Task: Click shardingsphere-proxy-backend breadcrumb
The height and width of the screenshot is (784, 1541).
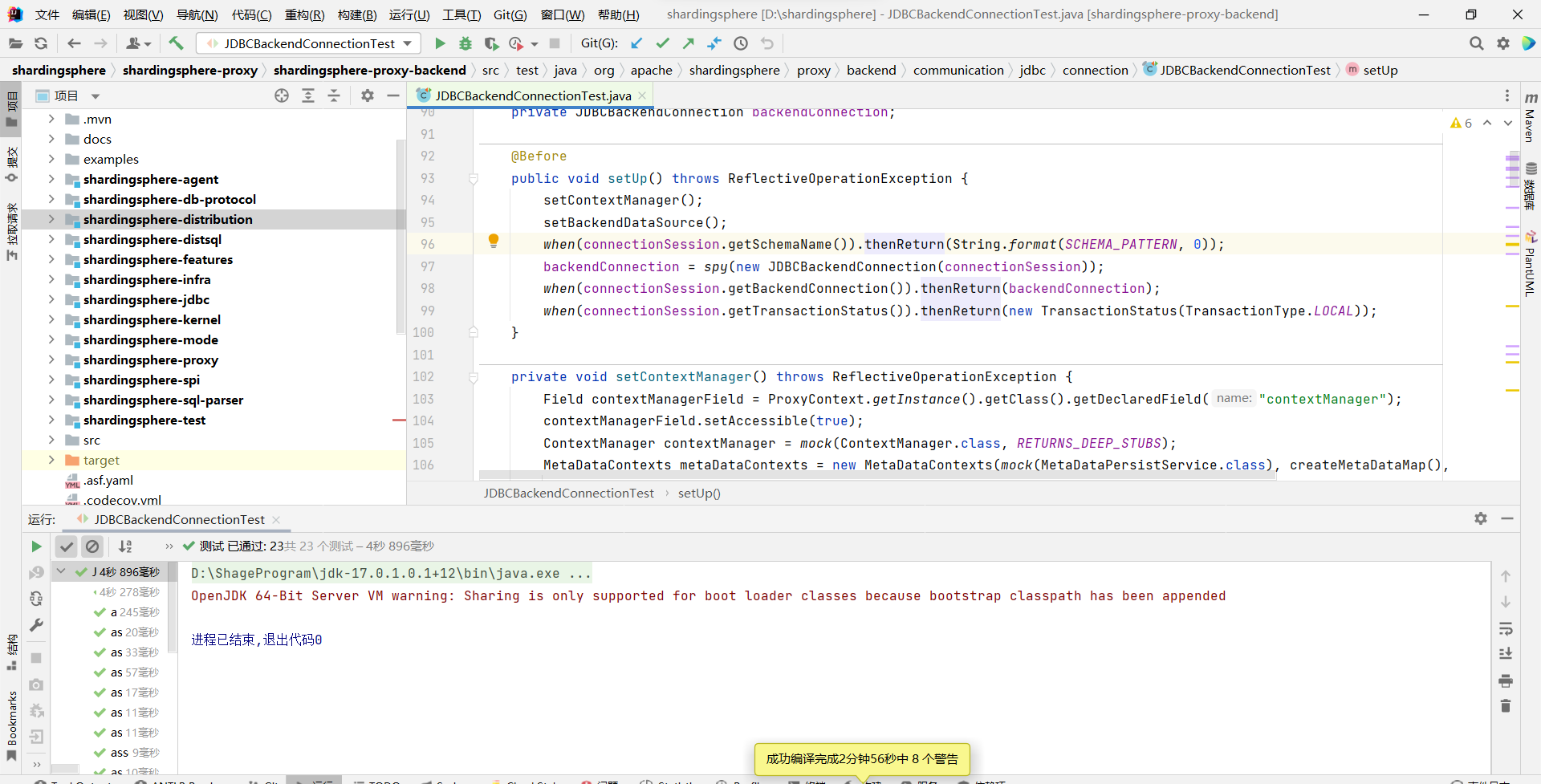Action: (369, 70)
